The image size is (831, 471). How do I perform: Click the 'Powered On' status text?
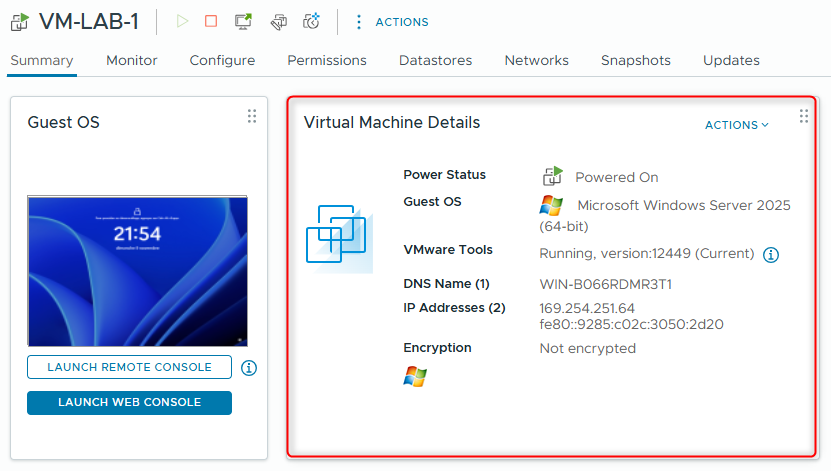617,177
